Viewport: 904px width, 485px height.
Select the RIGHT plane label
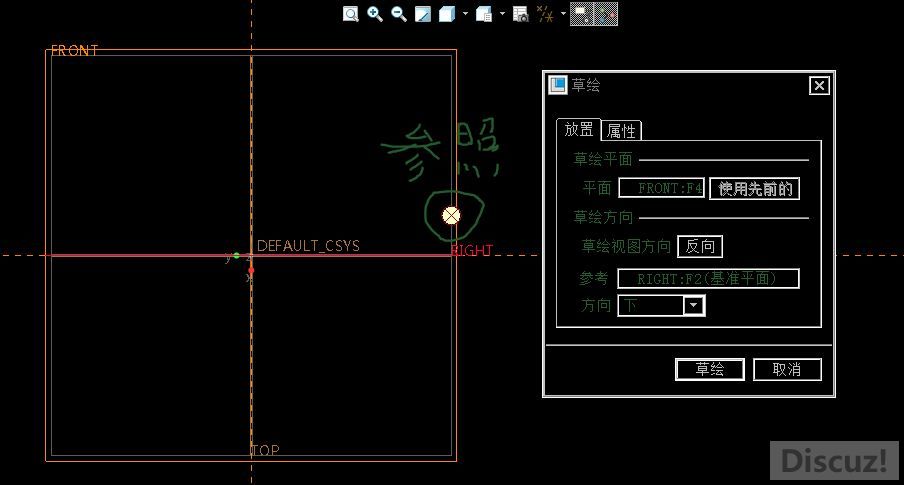pos(472,250)
